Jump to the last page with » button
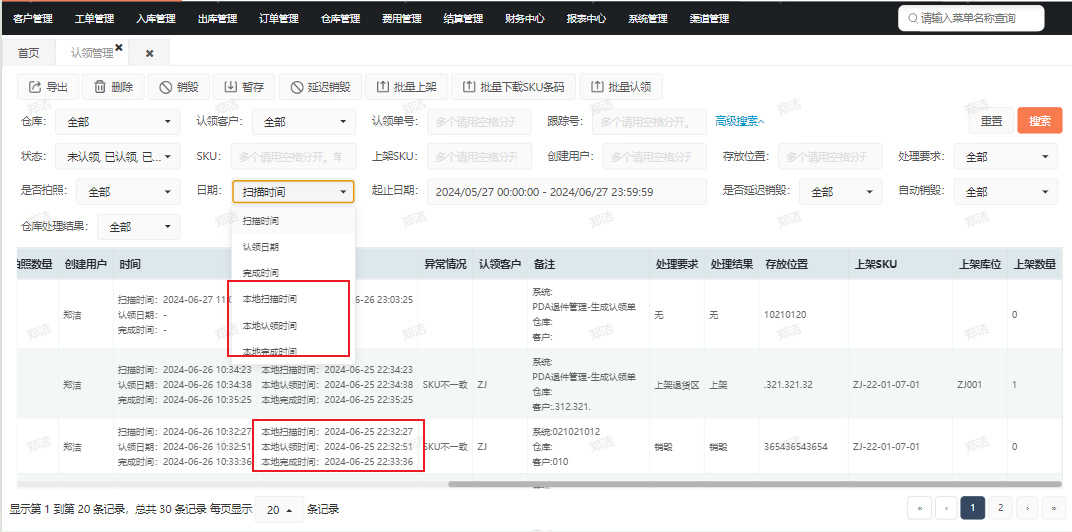The image size is (1072, 532). (x=1053, y=507)
